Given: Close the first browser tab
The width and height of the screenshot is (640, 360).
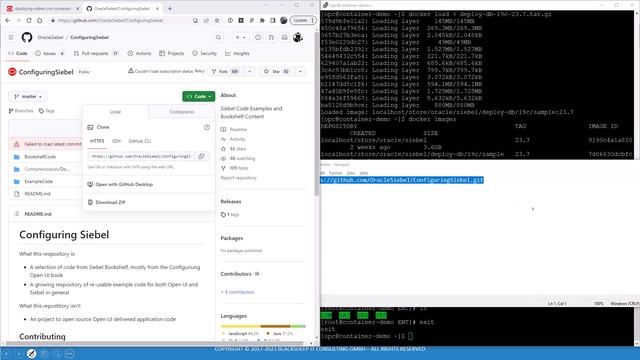Looking at the screenshot, I should point(78,8).
